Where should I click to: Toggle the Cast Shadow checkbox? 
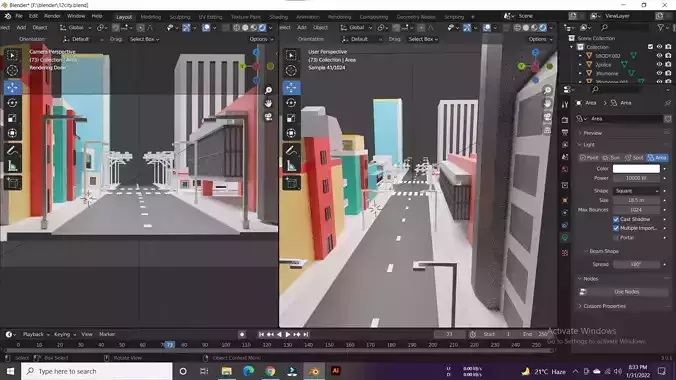[616, 219]
